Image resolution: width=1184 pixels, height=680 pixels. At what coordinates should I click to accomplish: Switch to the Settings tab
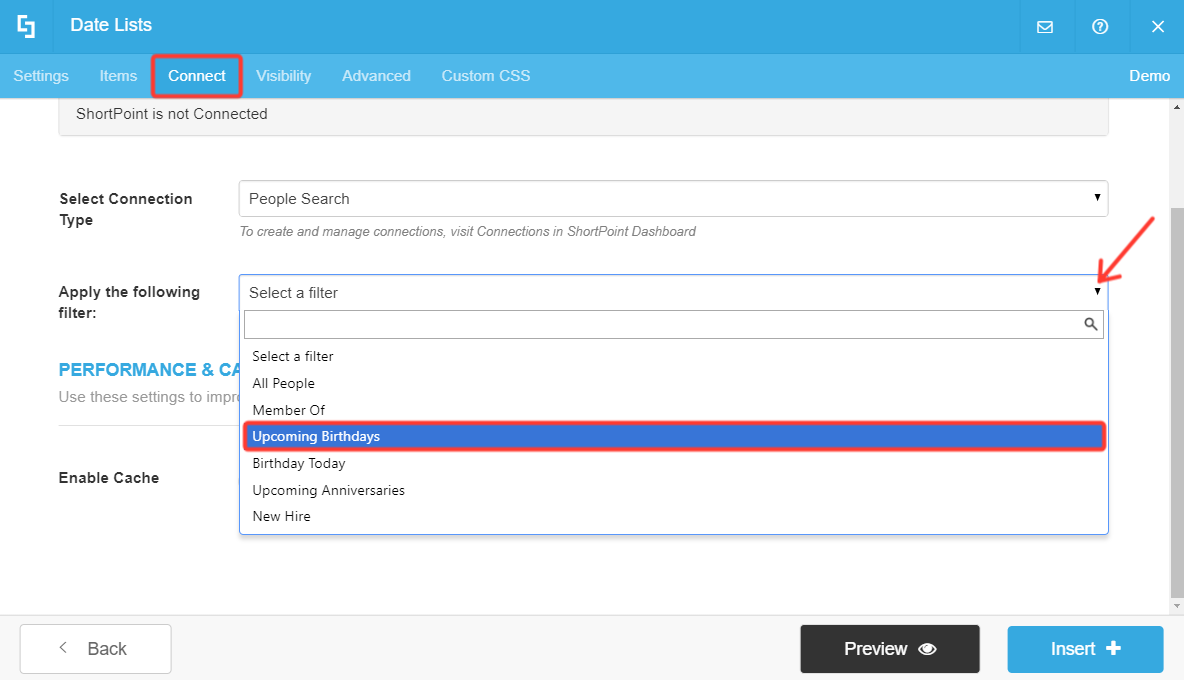click(41, 75)
